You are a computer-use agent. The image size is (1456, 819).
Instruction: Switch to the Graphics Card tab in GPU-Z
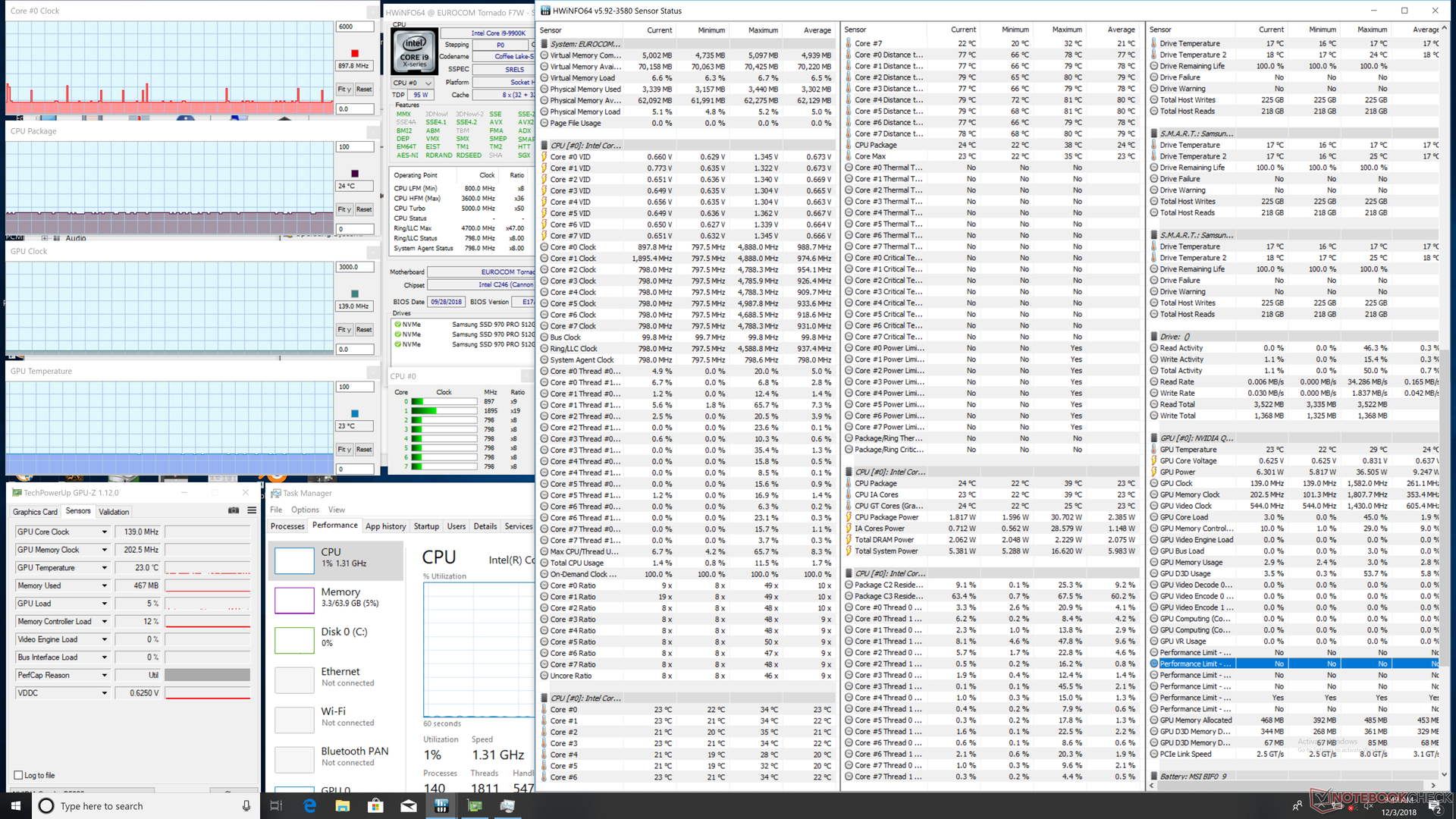click(35, 512)
